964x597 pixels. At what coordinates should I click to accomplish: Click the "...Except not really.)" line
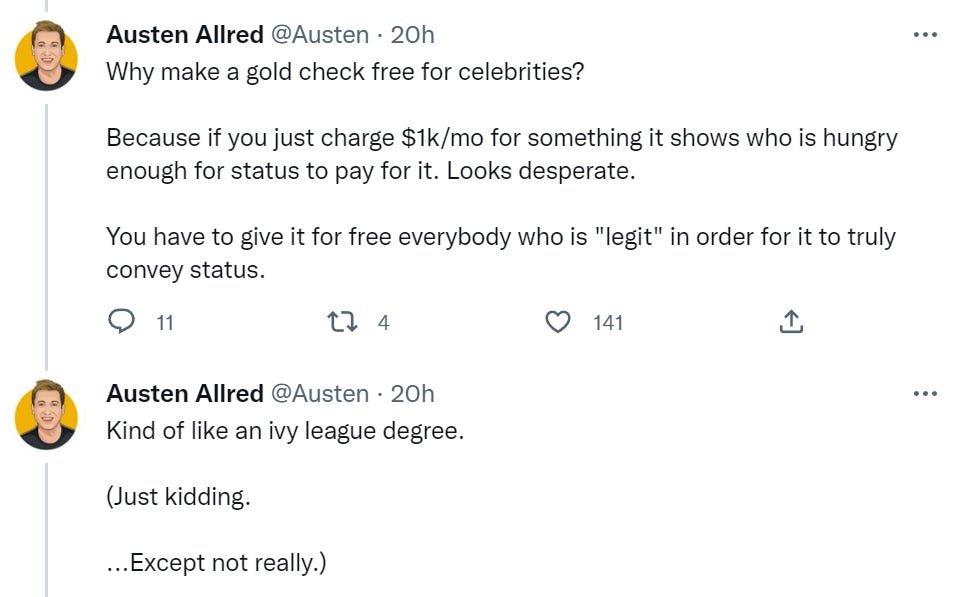(216, 563)
